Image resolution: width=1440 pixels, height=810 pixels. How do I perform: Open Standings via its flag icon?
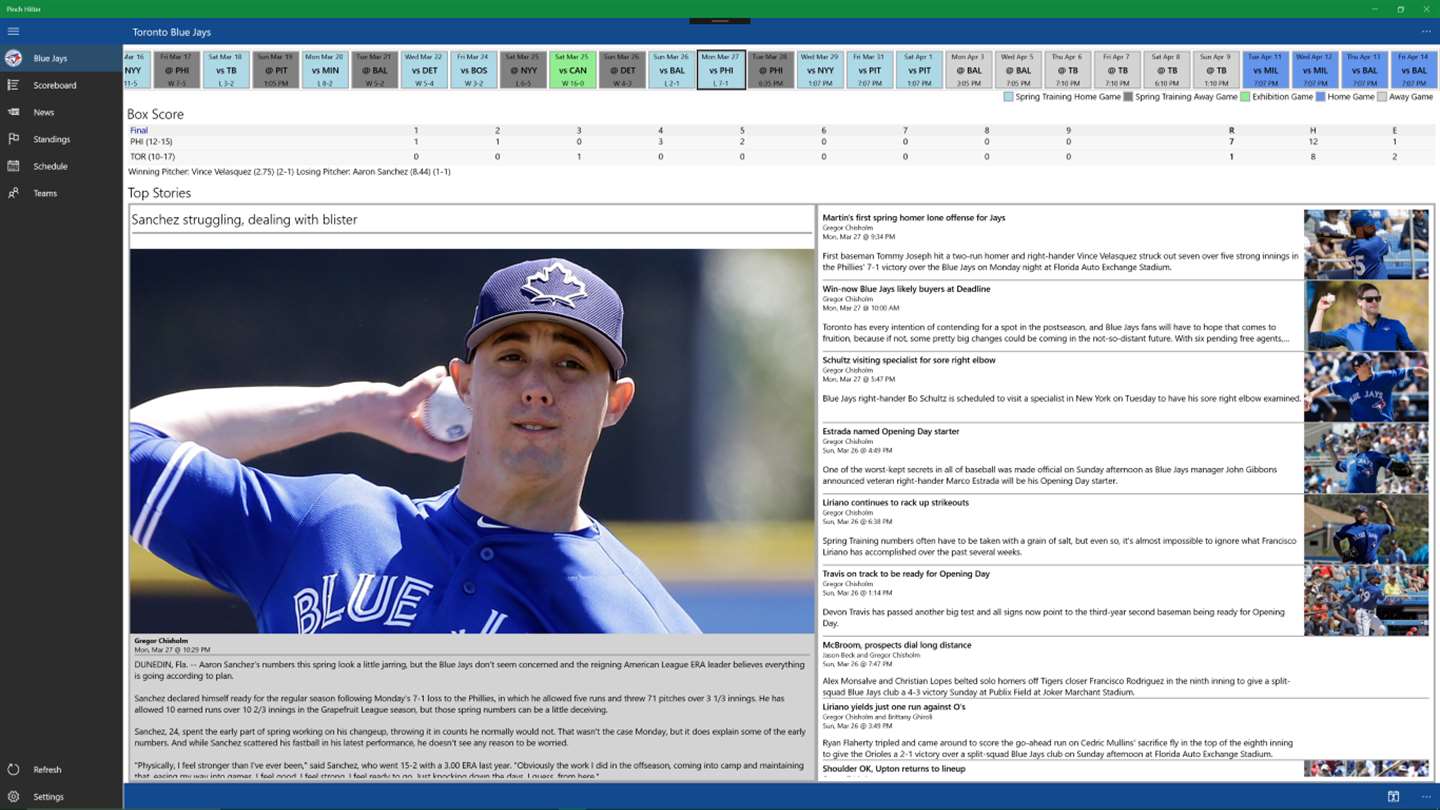coord(13,139)
